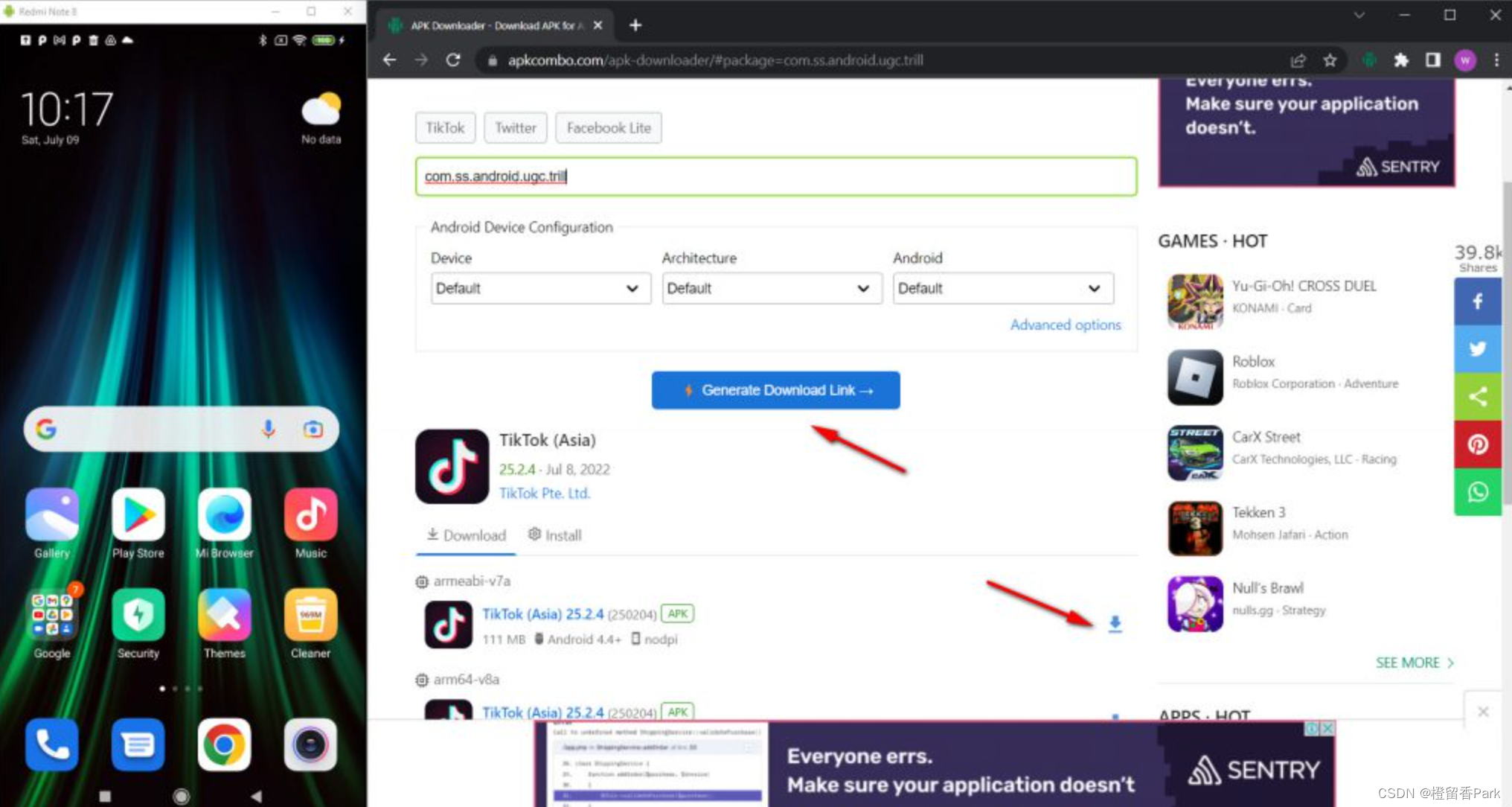1512x807 pixels.
Task: Tap the Google search bar on phone
Action: pos(181,429)
